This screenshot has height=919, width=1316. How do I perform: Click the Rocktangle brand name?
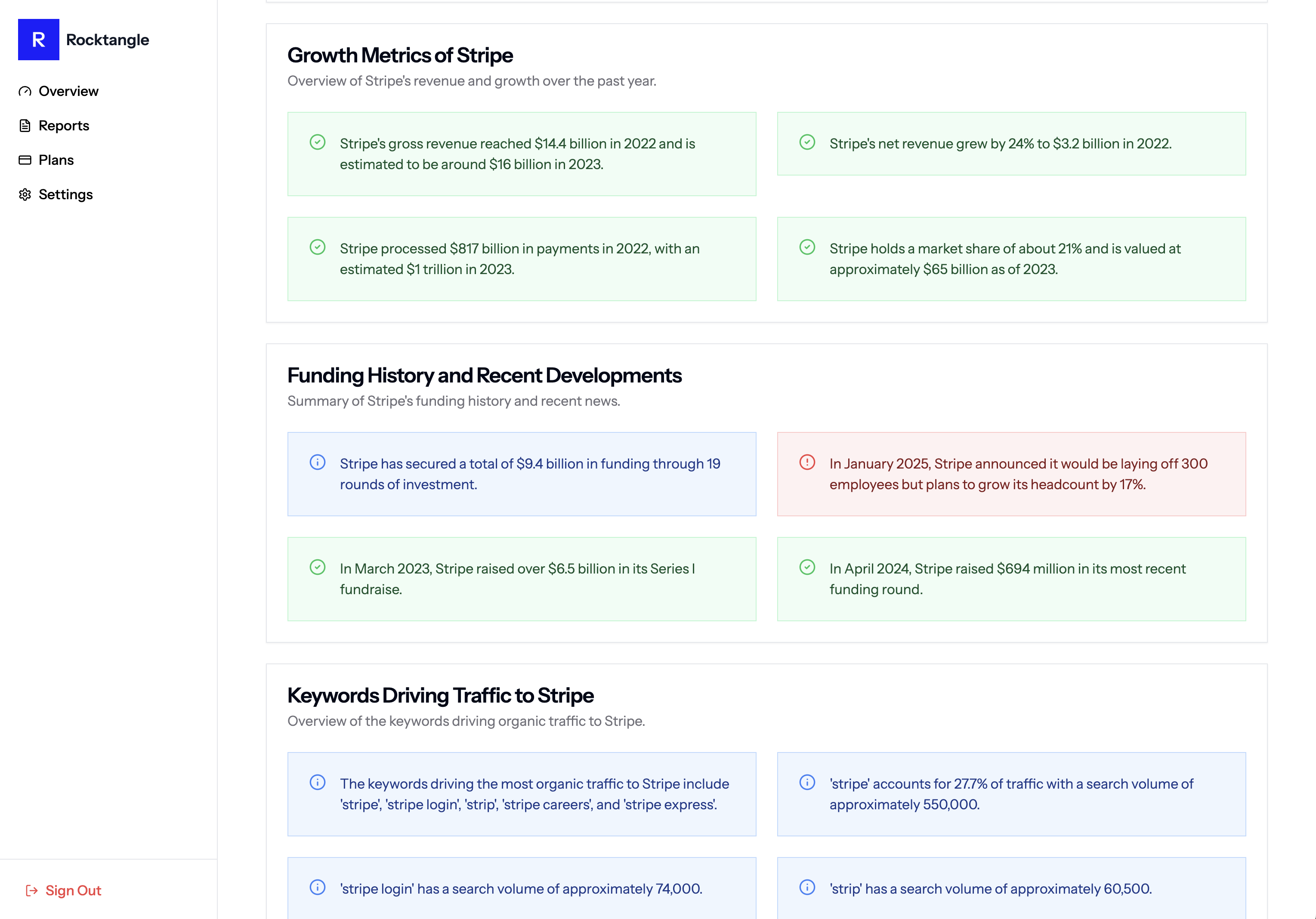pos(107,40)
